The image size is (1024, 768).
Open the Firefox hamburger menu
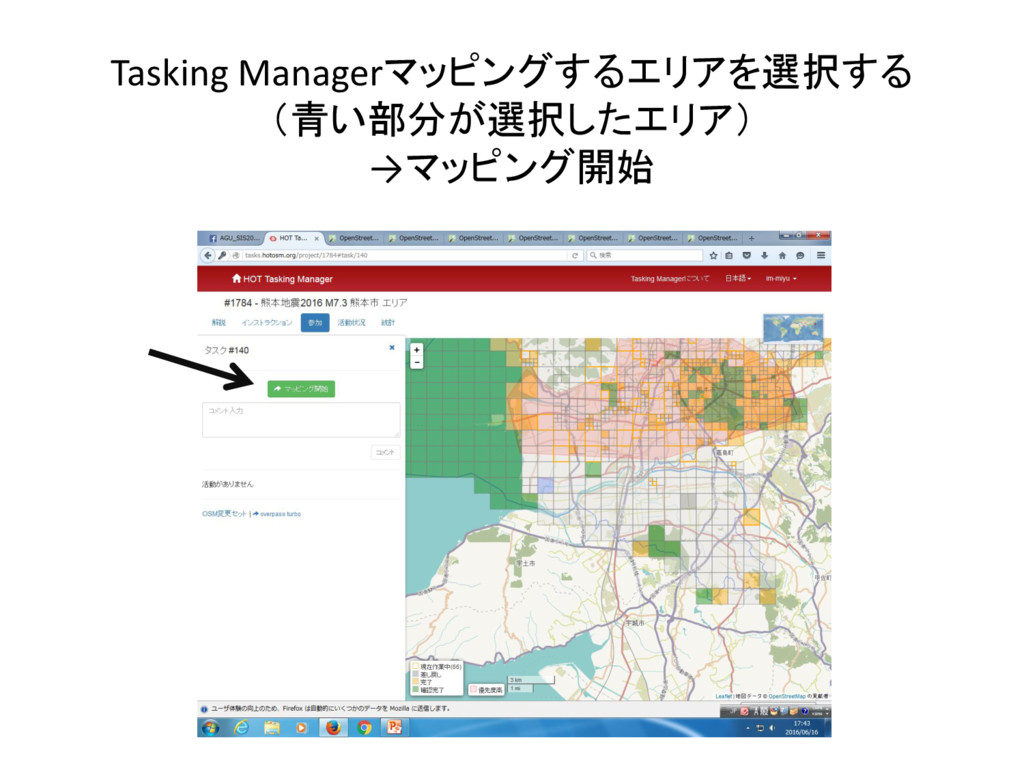[x=821, y=255]
